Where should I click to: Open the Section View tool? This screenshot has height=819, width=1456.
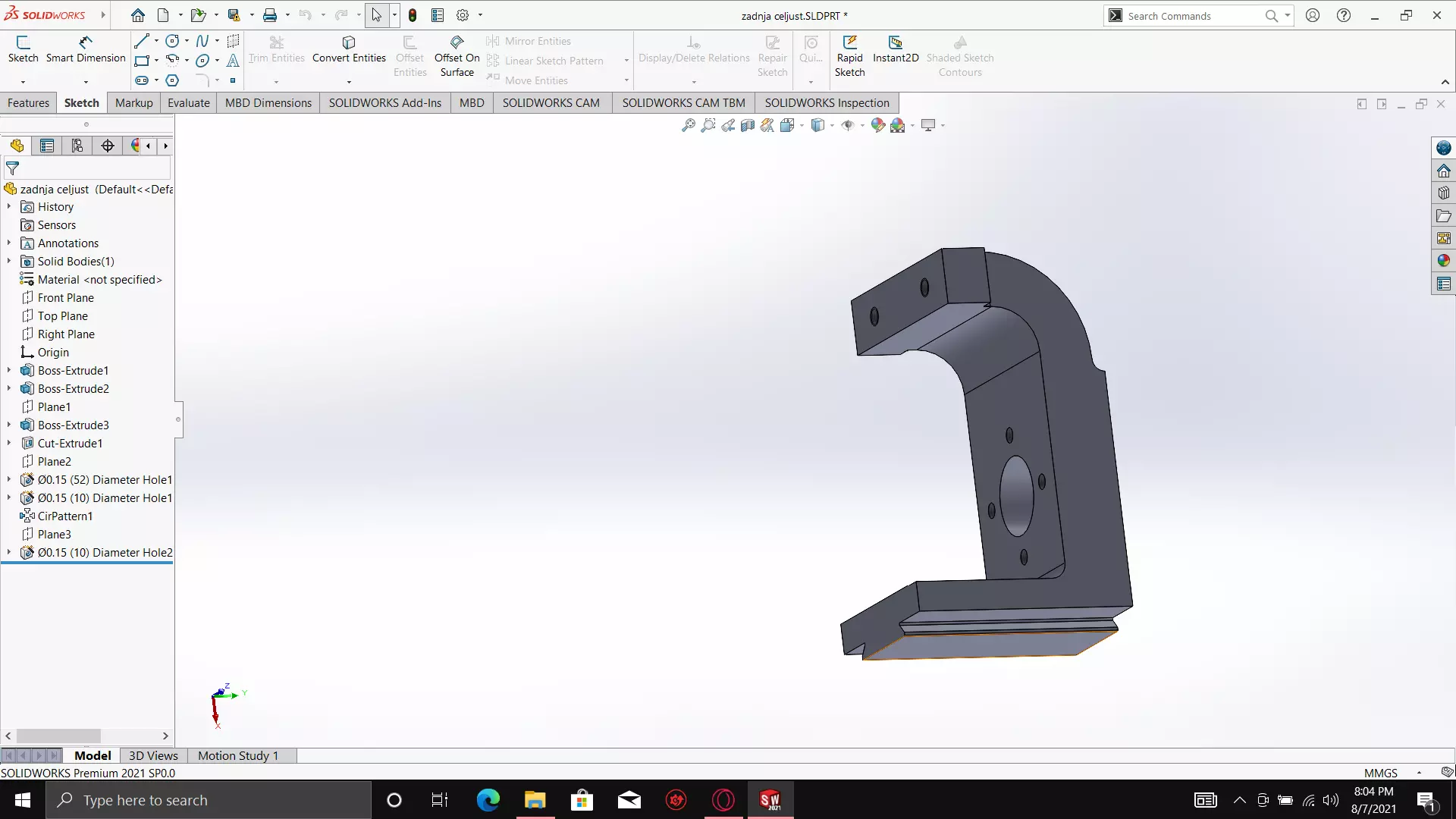click(x=748, y=125)
